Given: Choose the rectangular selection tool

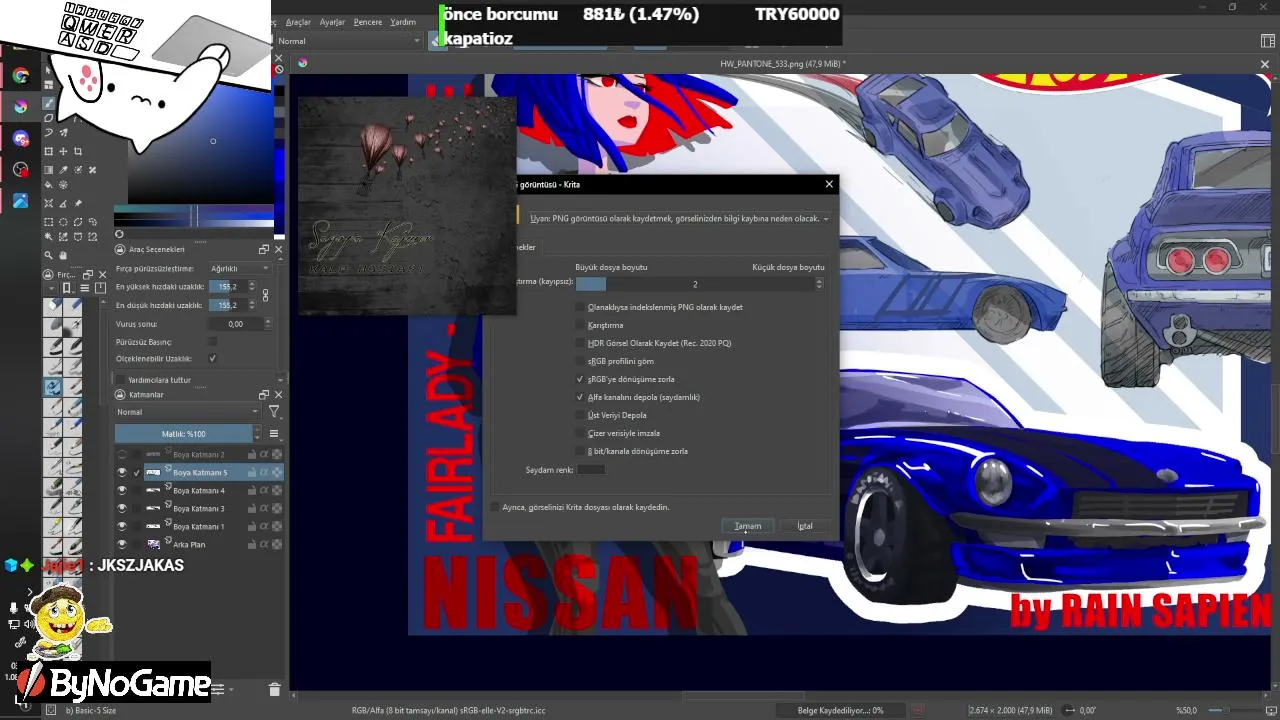Looking at the screenshot, I should pos(48,222).
